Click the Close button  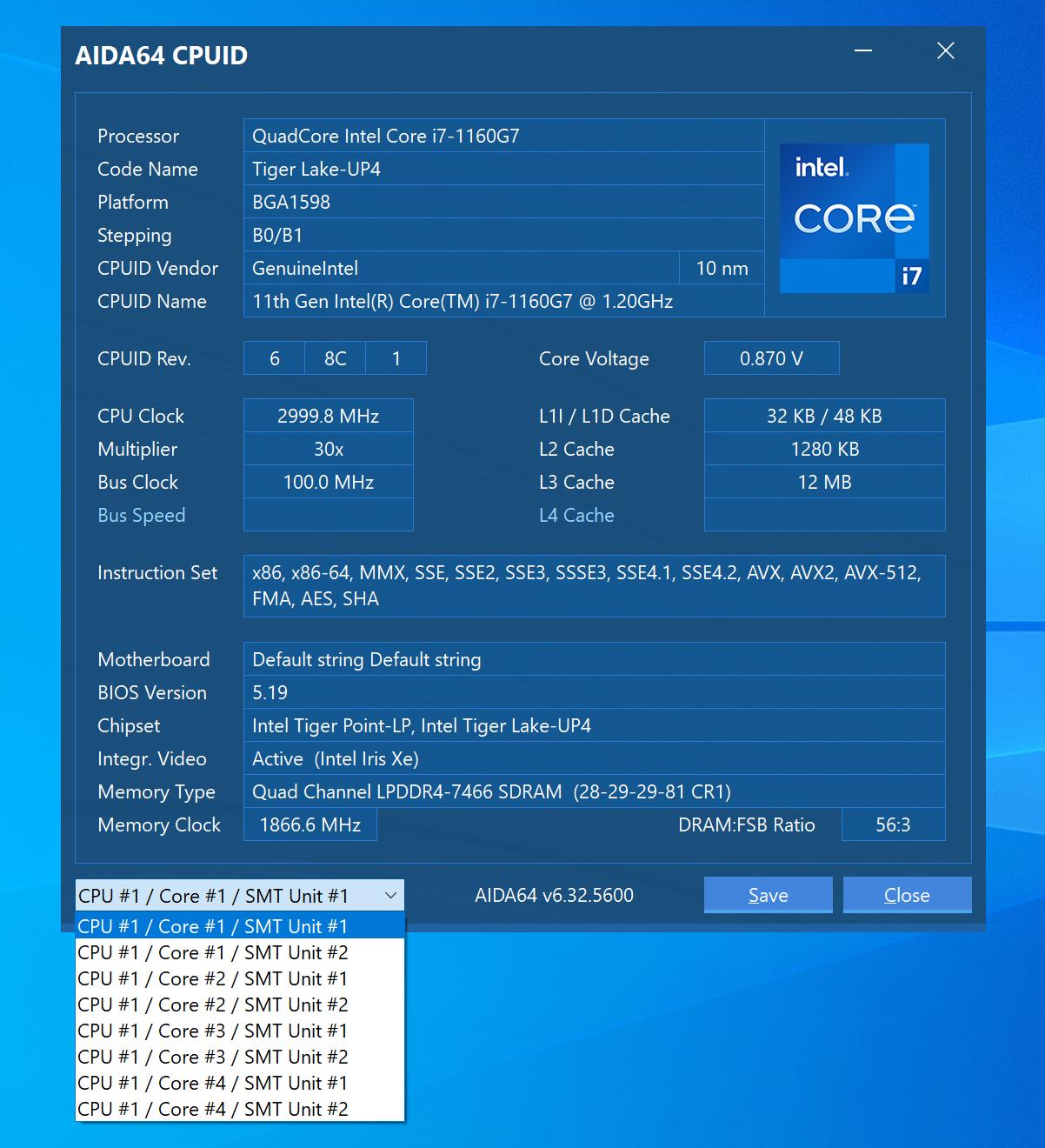pos(907,895)
